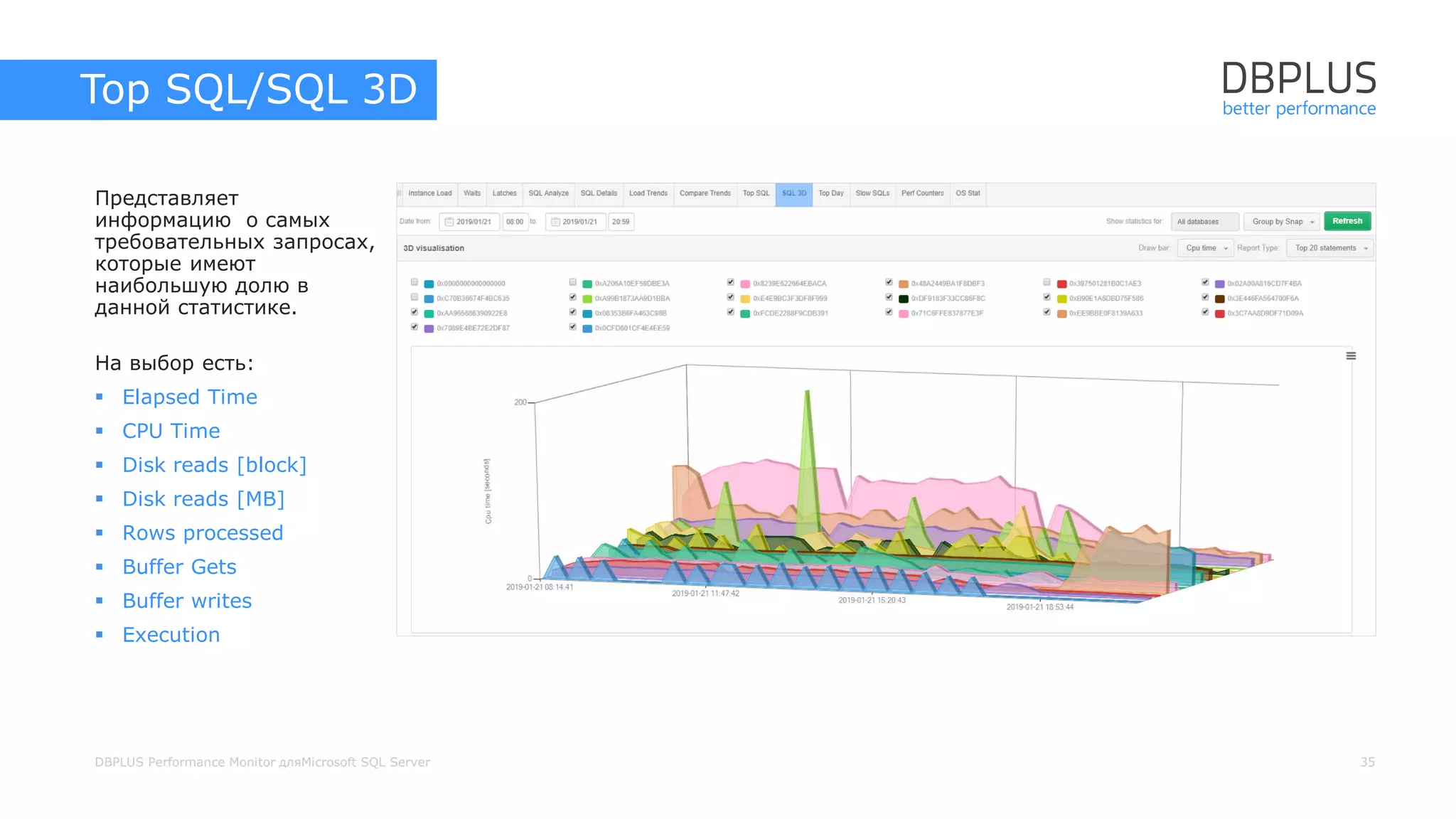The image size is (1456, 819).
Task: Open the Waits tab
Action: coord(472,193)
